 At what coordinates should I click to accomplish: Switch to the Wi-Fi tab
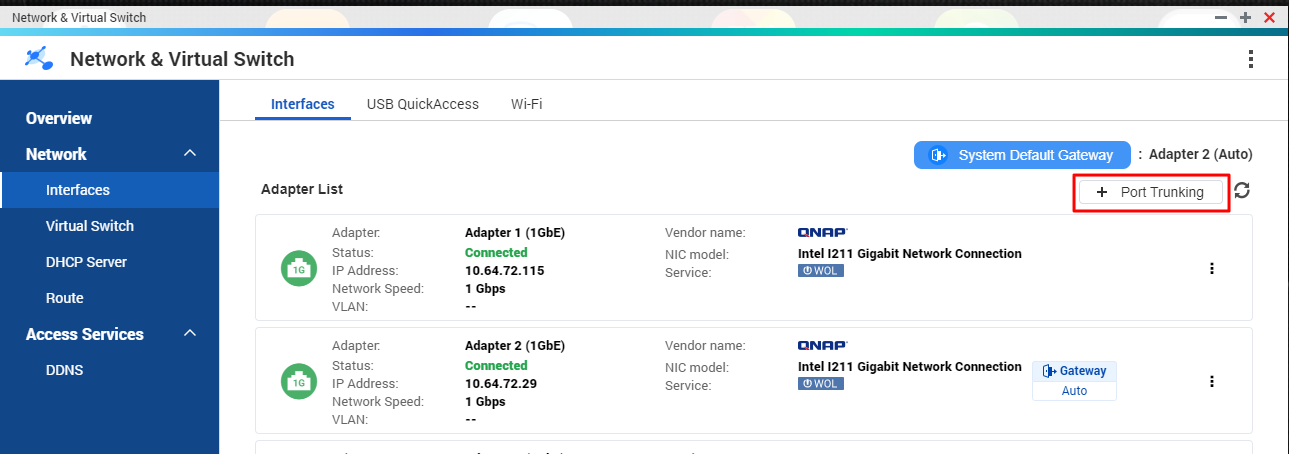(x=526, y=104)
